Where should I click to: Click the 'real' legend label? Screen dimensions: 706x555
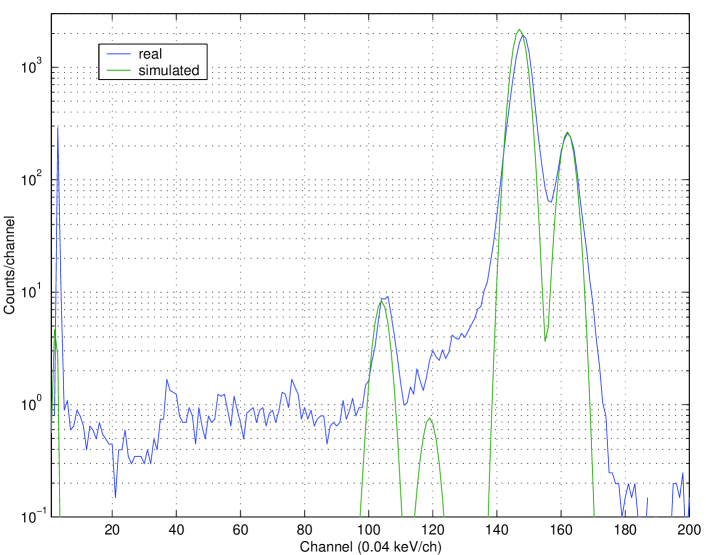150,54
